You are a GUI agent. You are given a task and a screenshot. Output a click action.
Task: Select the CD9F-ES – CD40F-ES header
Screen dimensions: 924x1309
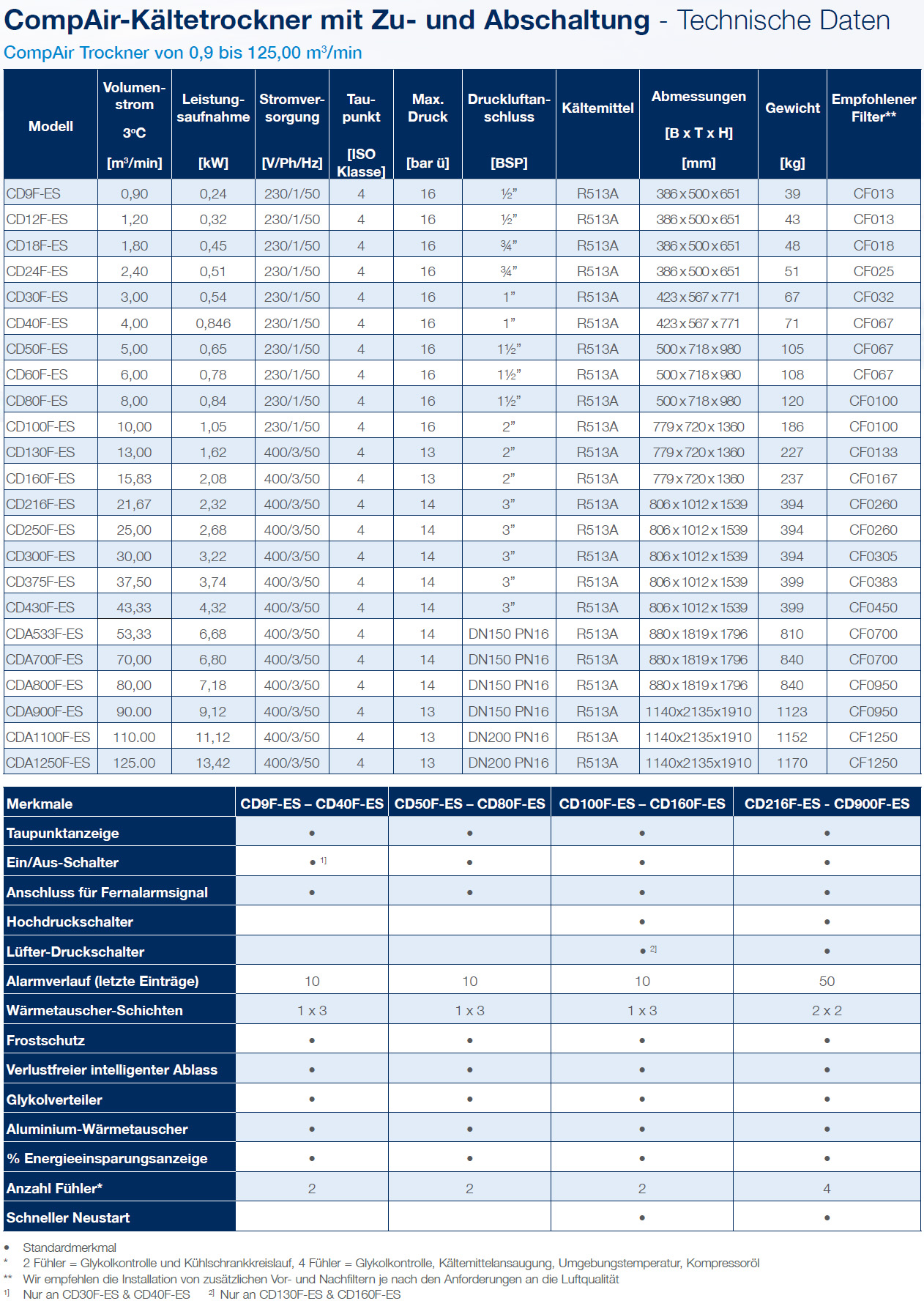tap(312, 804)
